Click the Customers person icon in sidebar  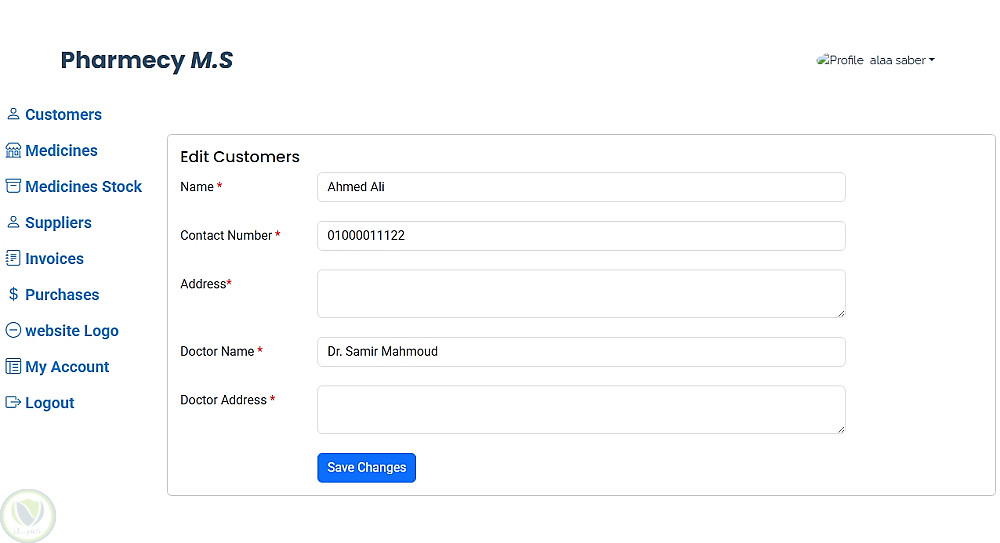point(13,114)
